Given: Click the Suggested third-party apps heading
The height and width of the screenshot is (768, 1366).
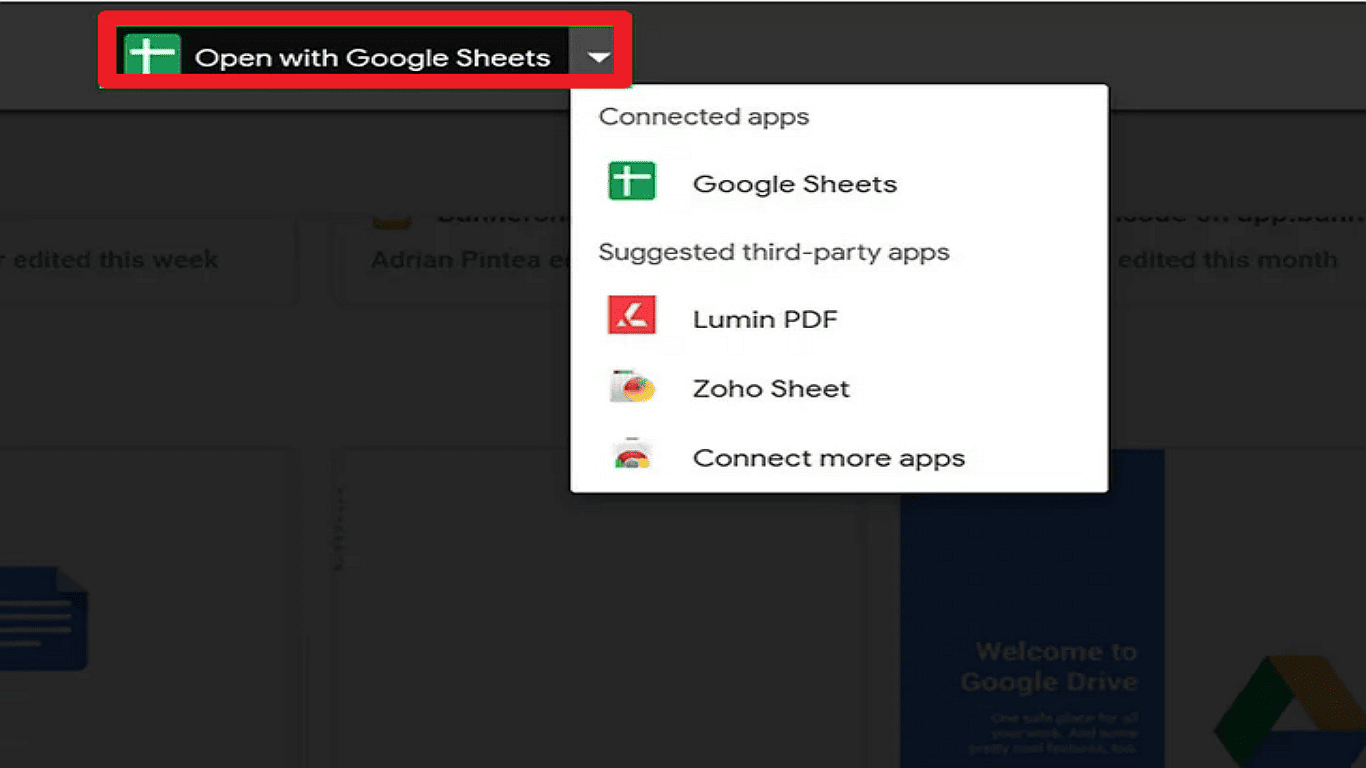Looking at the screenshot, I should point(774,252).
